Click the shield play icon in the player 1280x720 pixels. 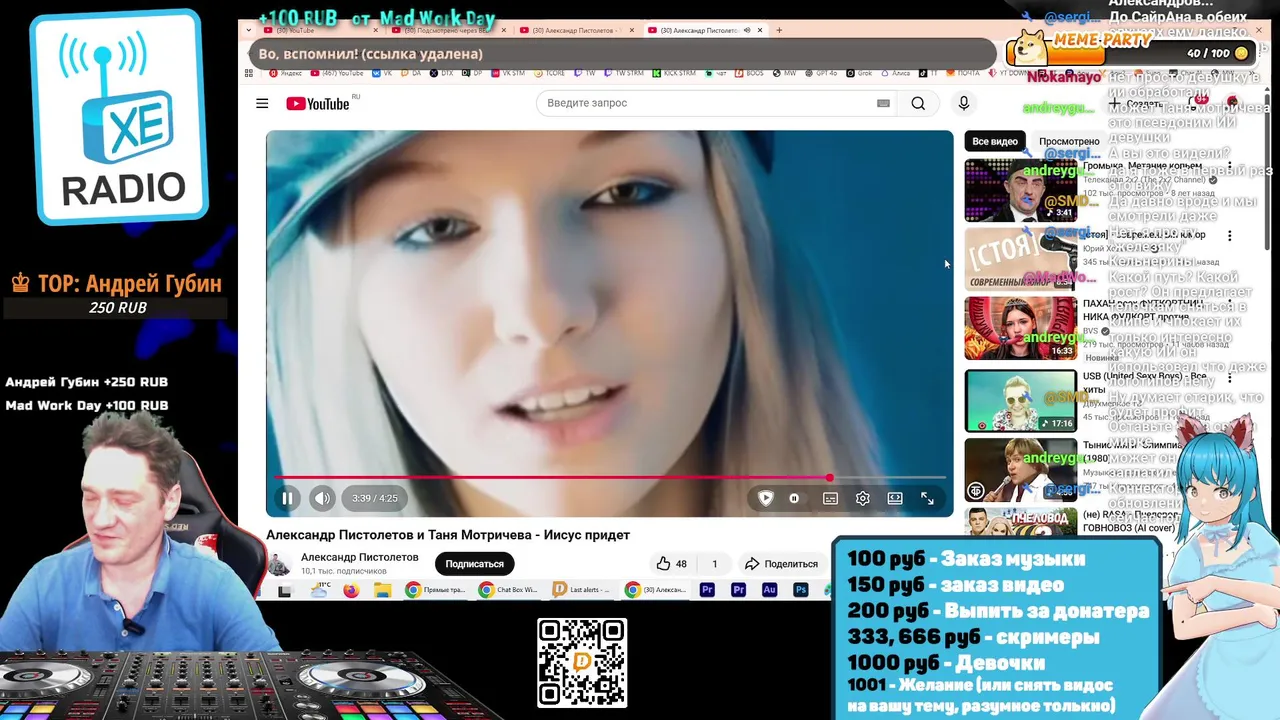765,498
